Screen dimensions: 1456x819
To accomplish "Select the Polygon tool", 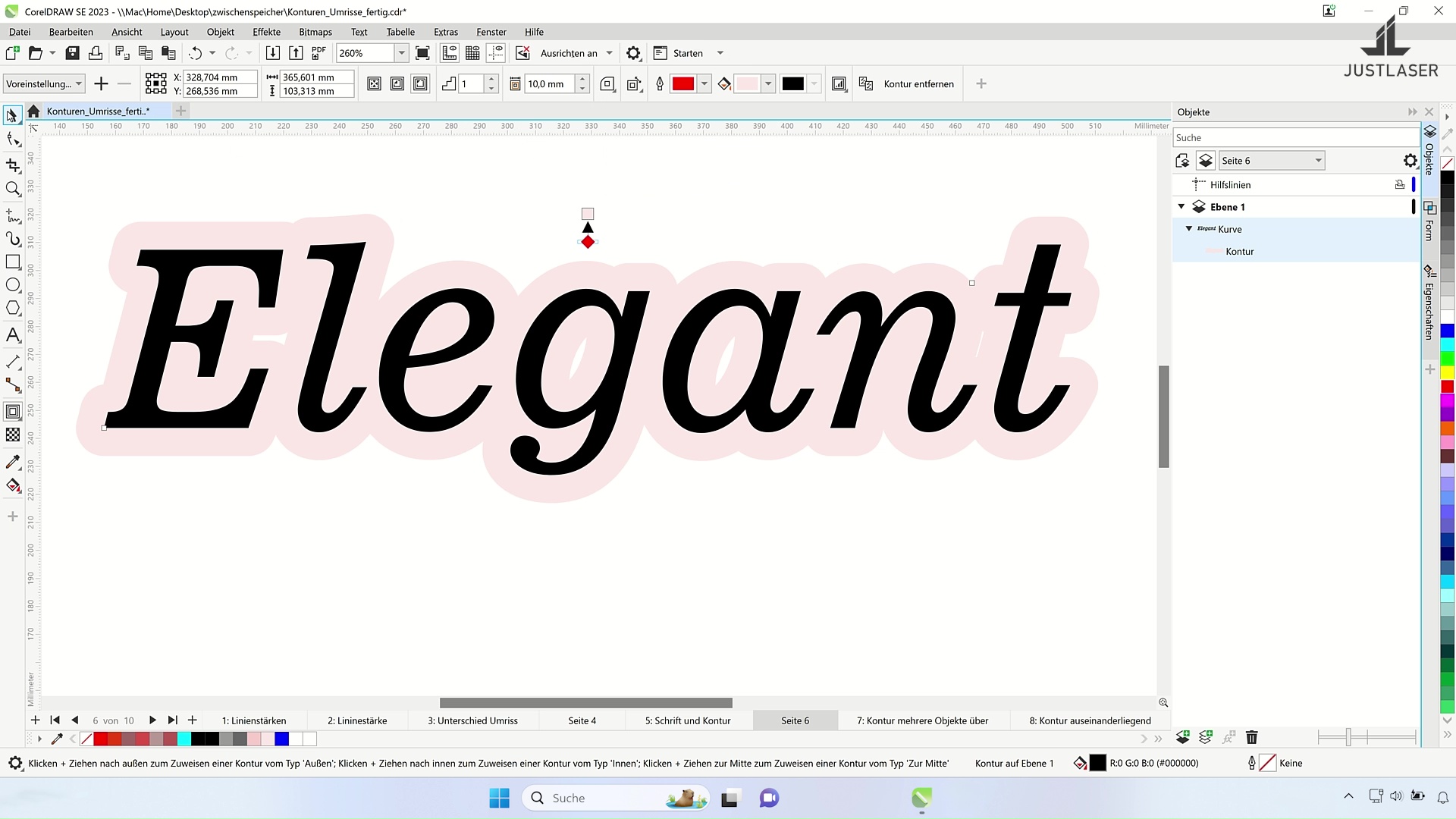I will 13,308.
